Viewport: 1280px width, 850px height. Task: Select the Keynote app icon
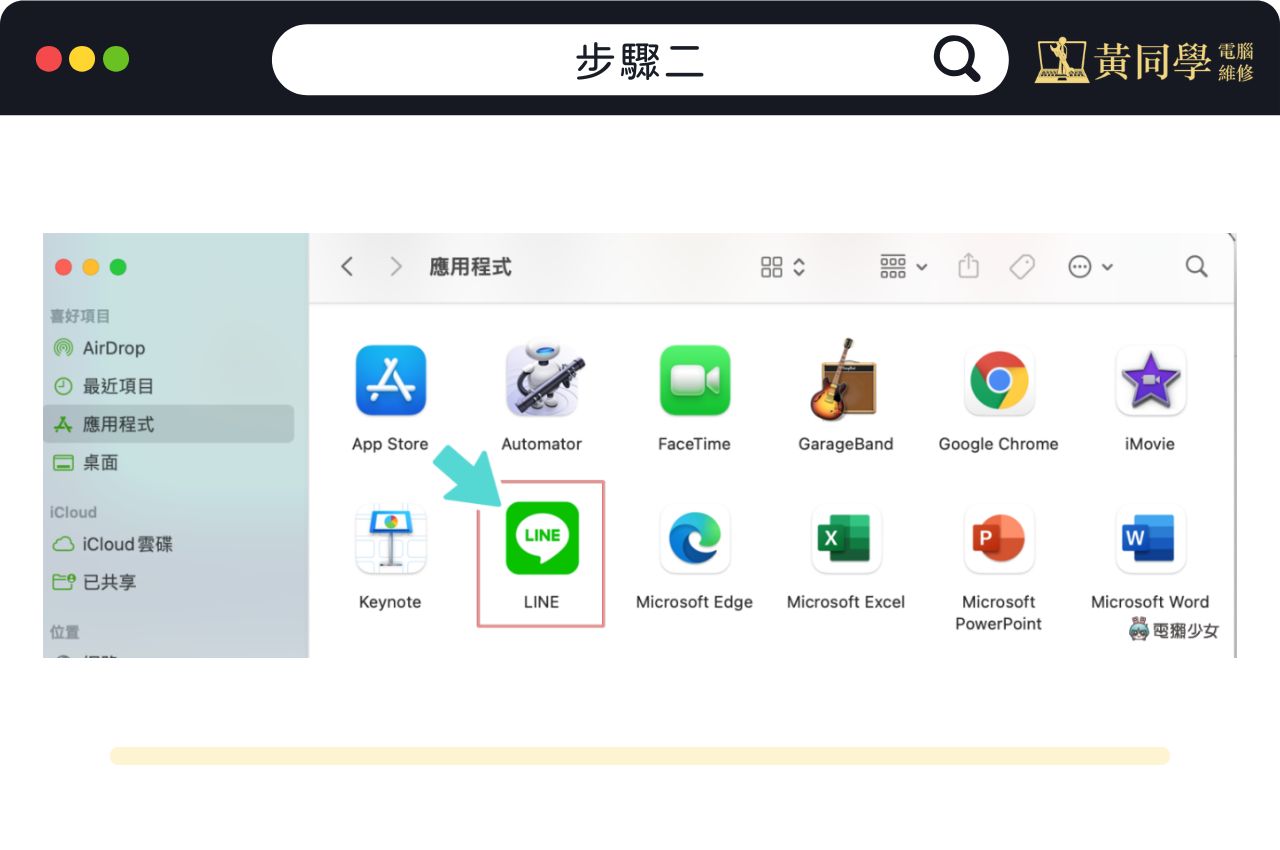pos(390,539)
